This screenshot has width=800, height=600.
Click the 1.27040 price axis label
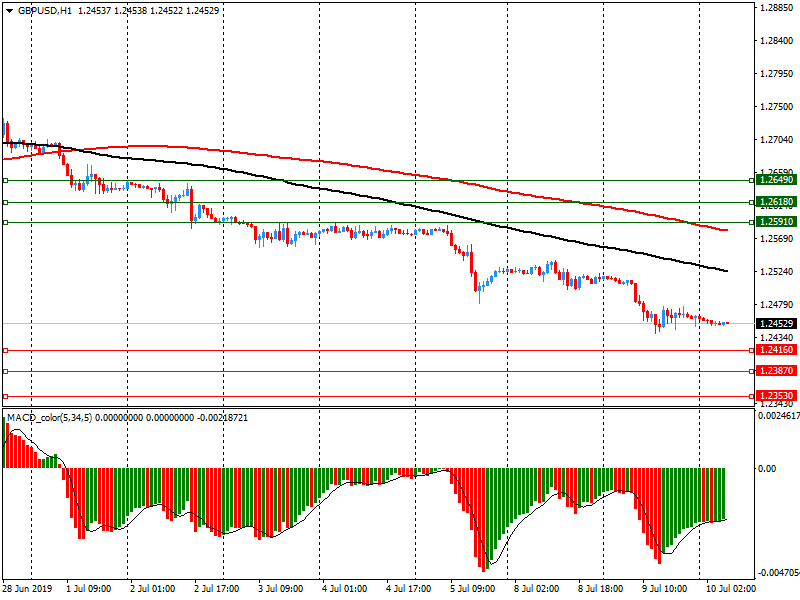tap(777, 140)
